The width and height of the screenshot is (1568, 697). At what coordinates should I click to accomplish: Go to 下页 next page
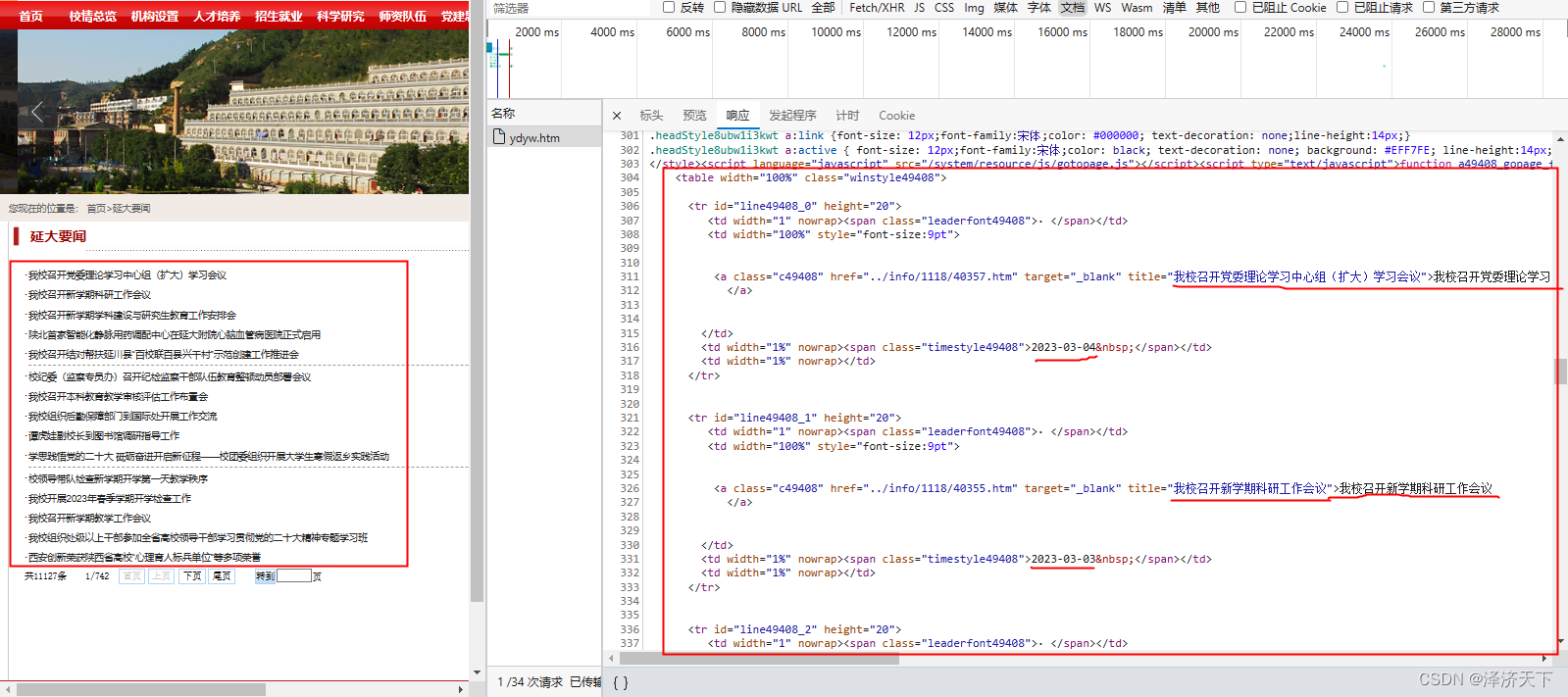point(192,576)
